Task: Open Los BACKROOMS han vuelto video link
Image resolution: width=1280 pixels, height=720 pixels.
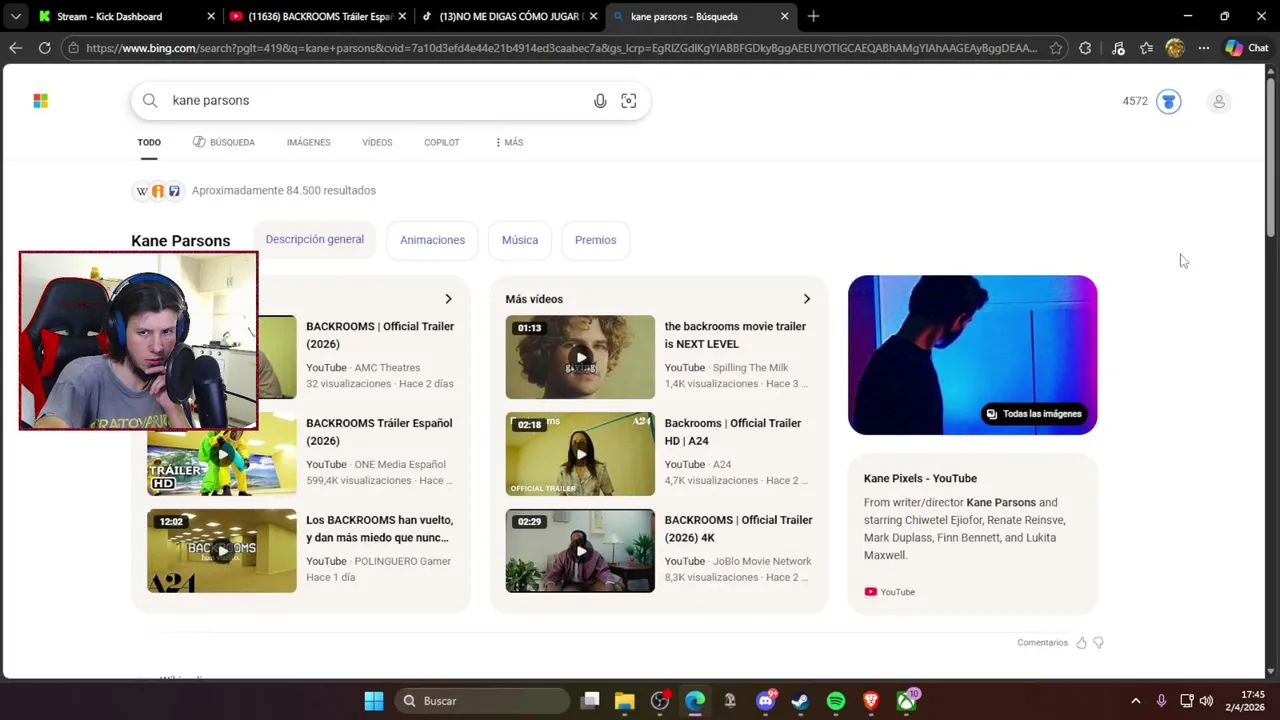Action: click(x=379, y=529)
